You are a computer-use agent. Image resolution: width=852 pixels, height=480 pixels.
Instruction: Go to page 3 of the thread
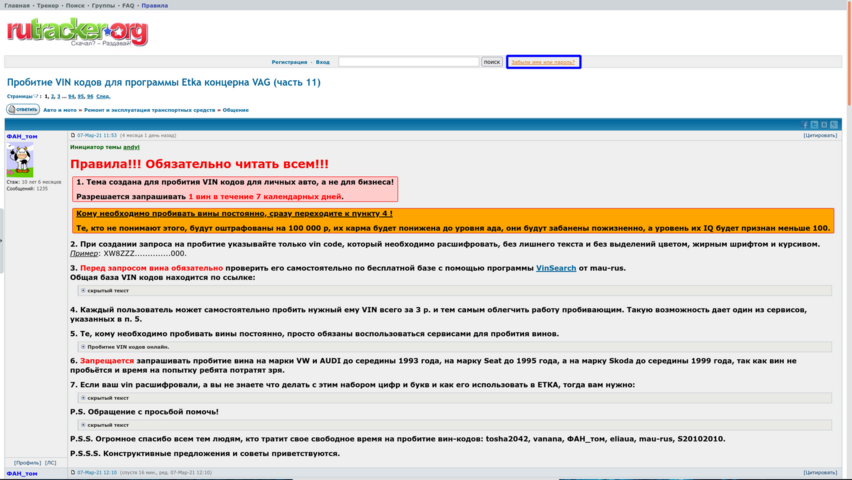tap(59, 96)
